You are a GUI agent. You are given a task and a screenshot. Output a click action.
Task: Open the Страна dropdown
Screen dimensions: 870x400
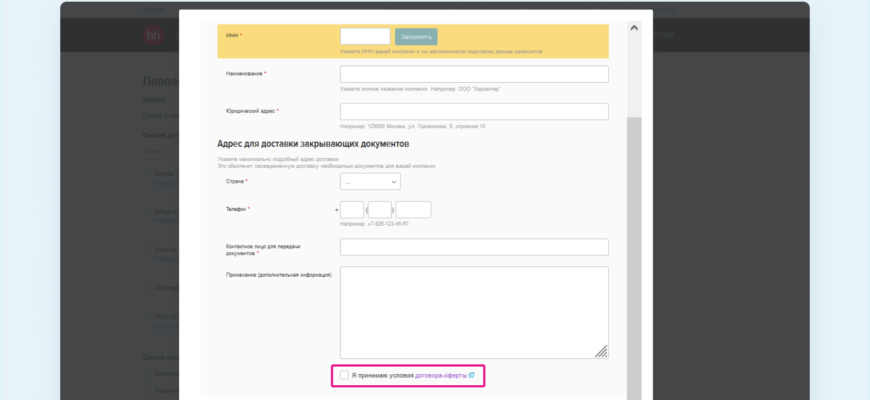click(370, 181)
